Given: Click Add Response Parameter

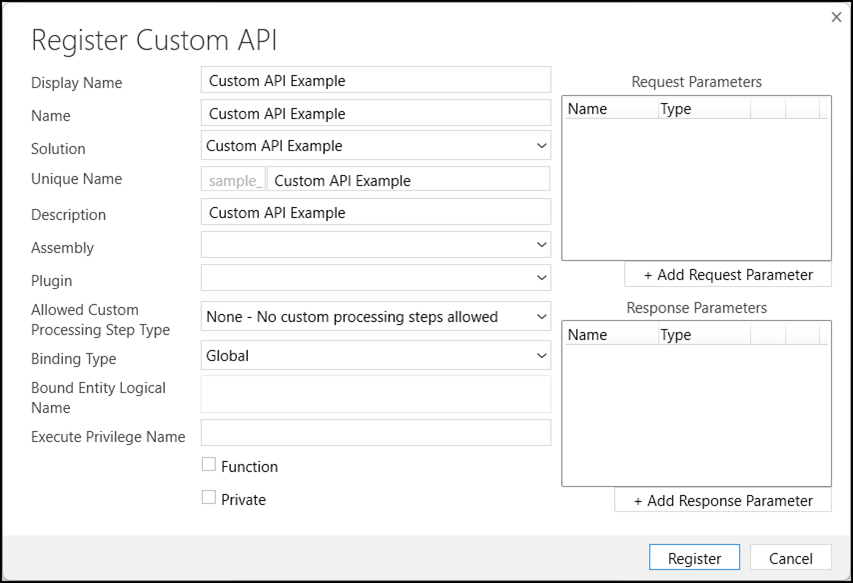Looking at the screenshot, I should [x=722, y=500].
